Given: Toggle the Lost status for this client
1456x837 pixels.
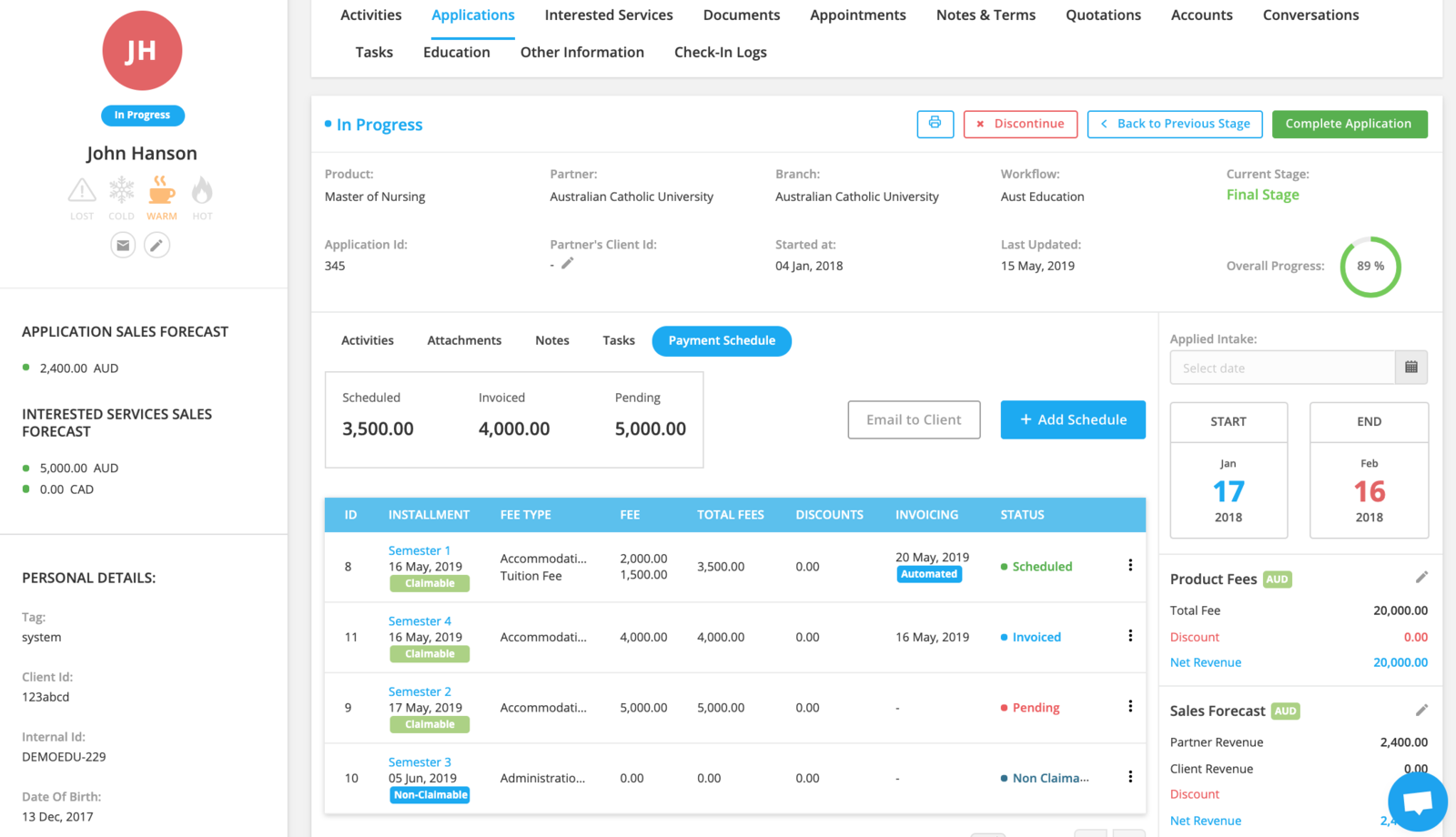Looking at the screenshot, I should 81,192.
